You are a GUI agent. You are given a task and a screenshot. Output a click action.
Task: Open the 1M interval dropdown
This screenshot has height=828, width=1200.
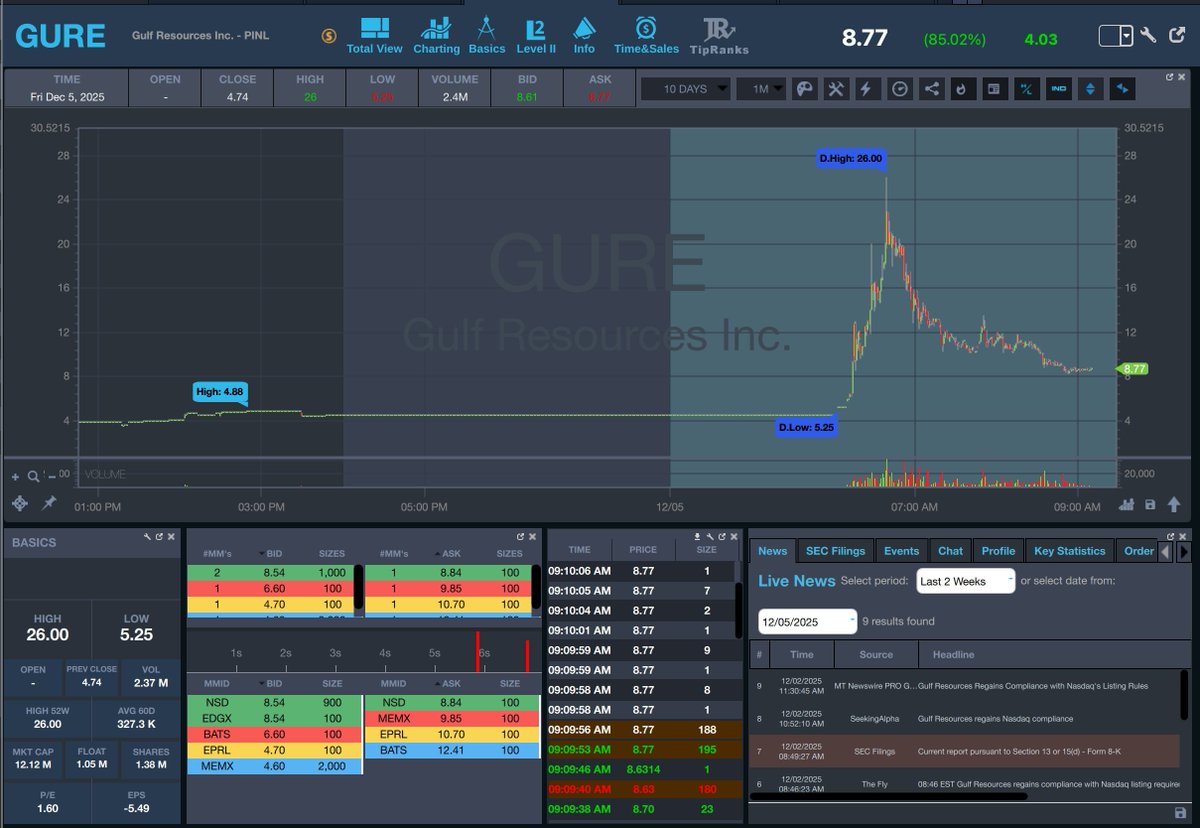pyautogui.click(x=763, y=89)
